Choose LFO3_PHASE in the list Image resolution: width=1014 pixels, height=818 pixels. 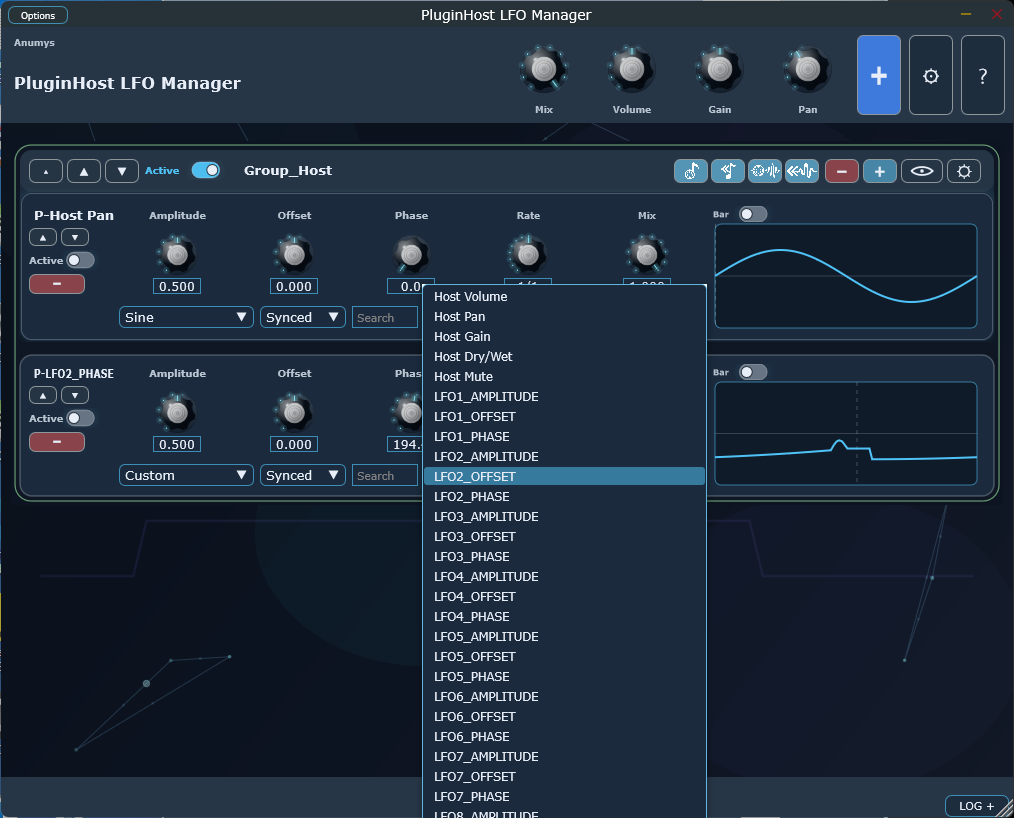click(564, 557)
